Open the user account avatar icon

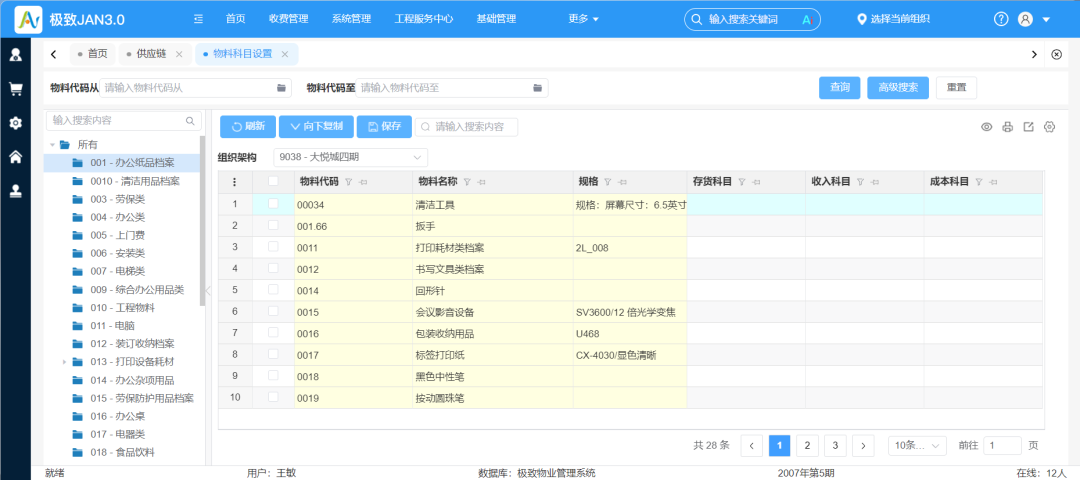pos(1025,19)
